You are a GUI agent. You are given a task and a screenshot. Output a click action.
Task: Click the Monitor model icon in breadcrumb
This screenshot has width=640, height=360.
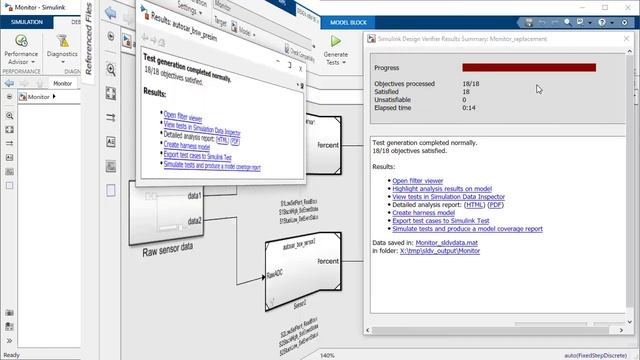pos(23,97)
